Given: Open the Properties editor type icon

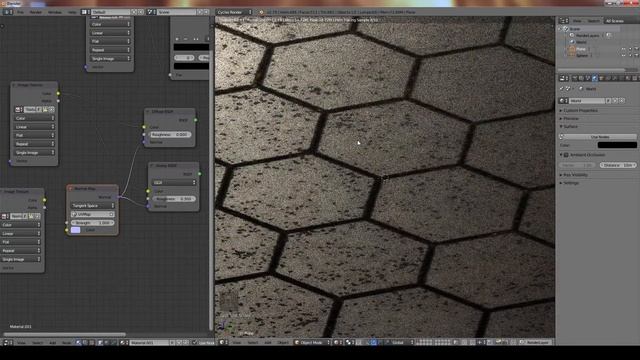Looking at the screenshot, I should tap(564, 78).
